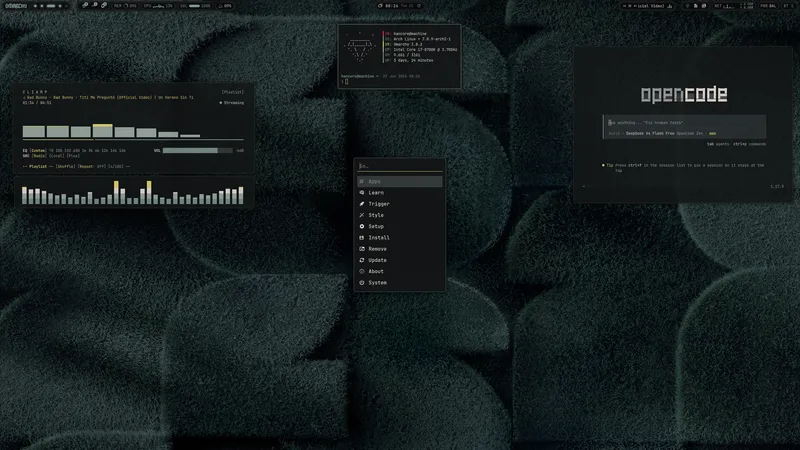Open the System menu entry

399,282
